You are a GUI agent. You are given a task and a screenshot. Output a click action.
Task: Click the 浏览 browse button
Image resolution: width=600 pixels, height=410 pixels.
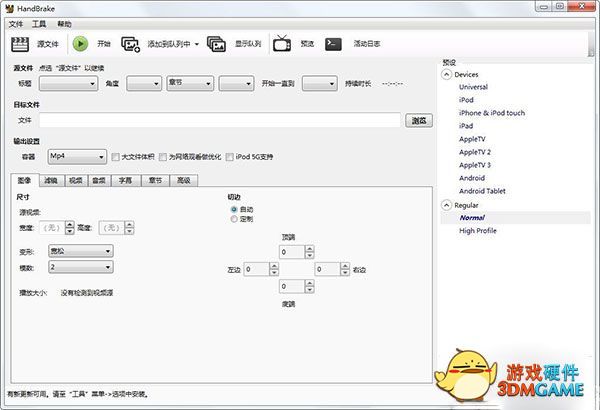point(419,121)
